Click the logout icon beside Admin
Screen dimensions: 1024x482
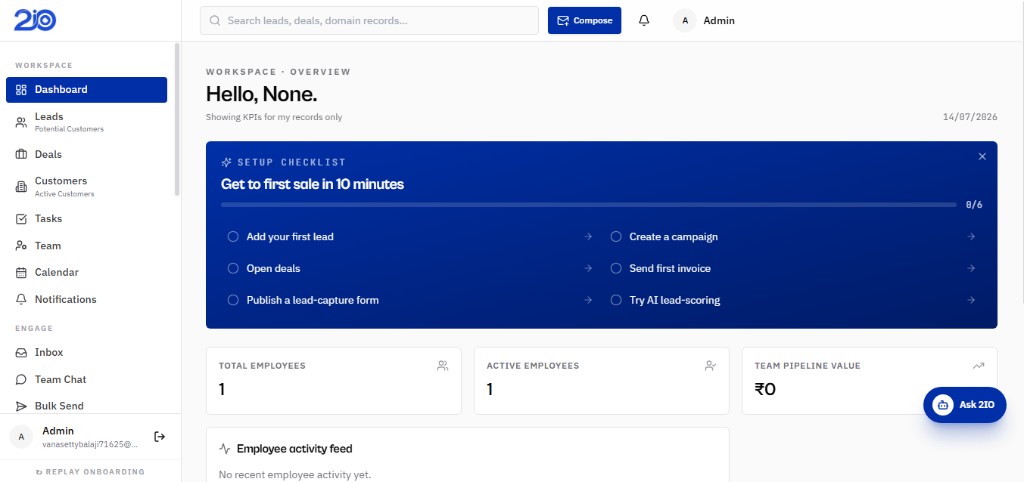(159, 436)
